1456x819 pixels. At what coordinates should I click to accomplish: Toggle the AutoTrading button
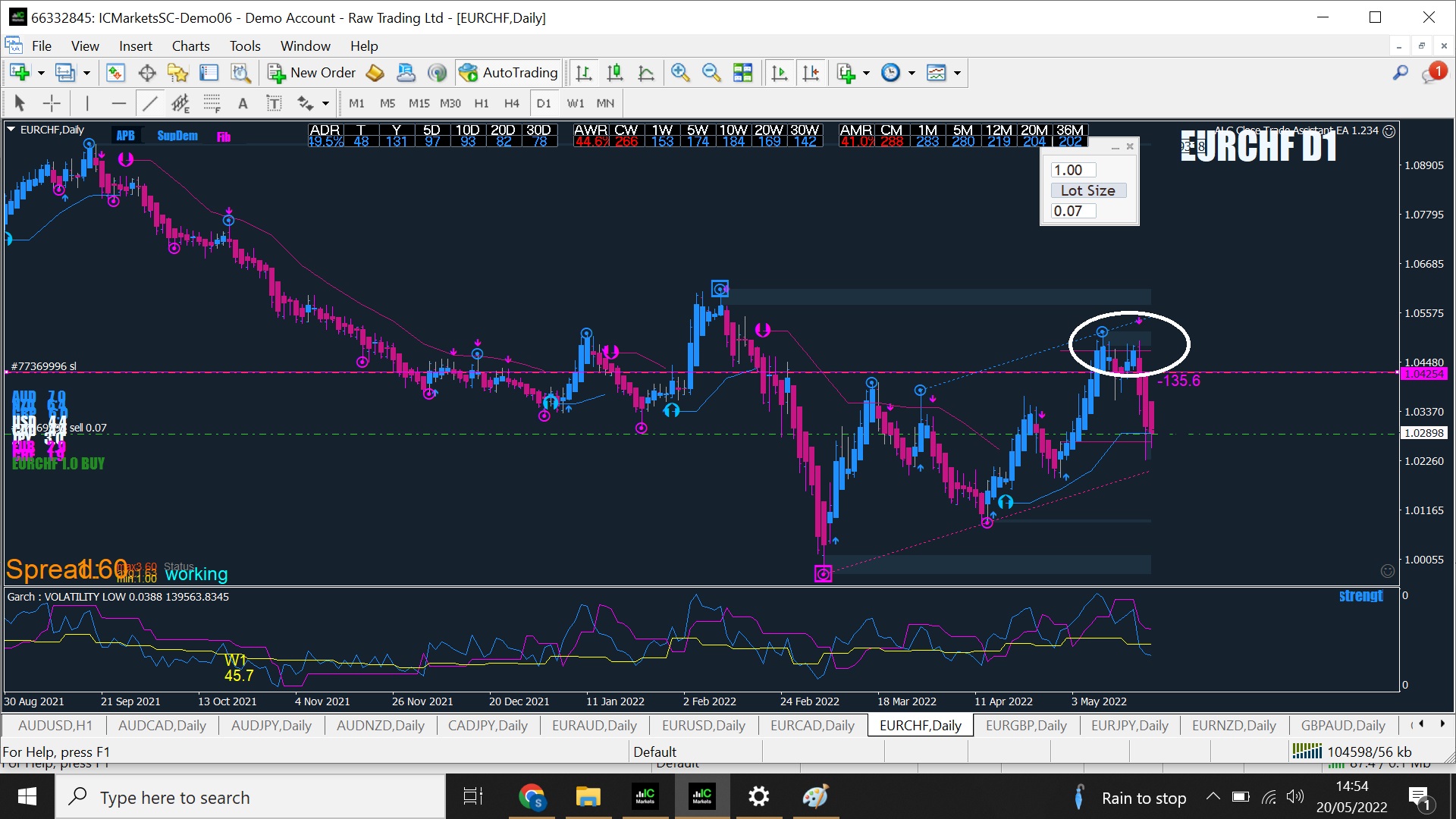click(x=509, y=73)
